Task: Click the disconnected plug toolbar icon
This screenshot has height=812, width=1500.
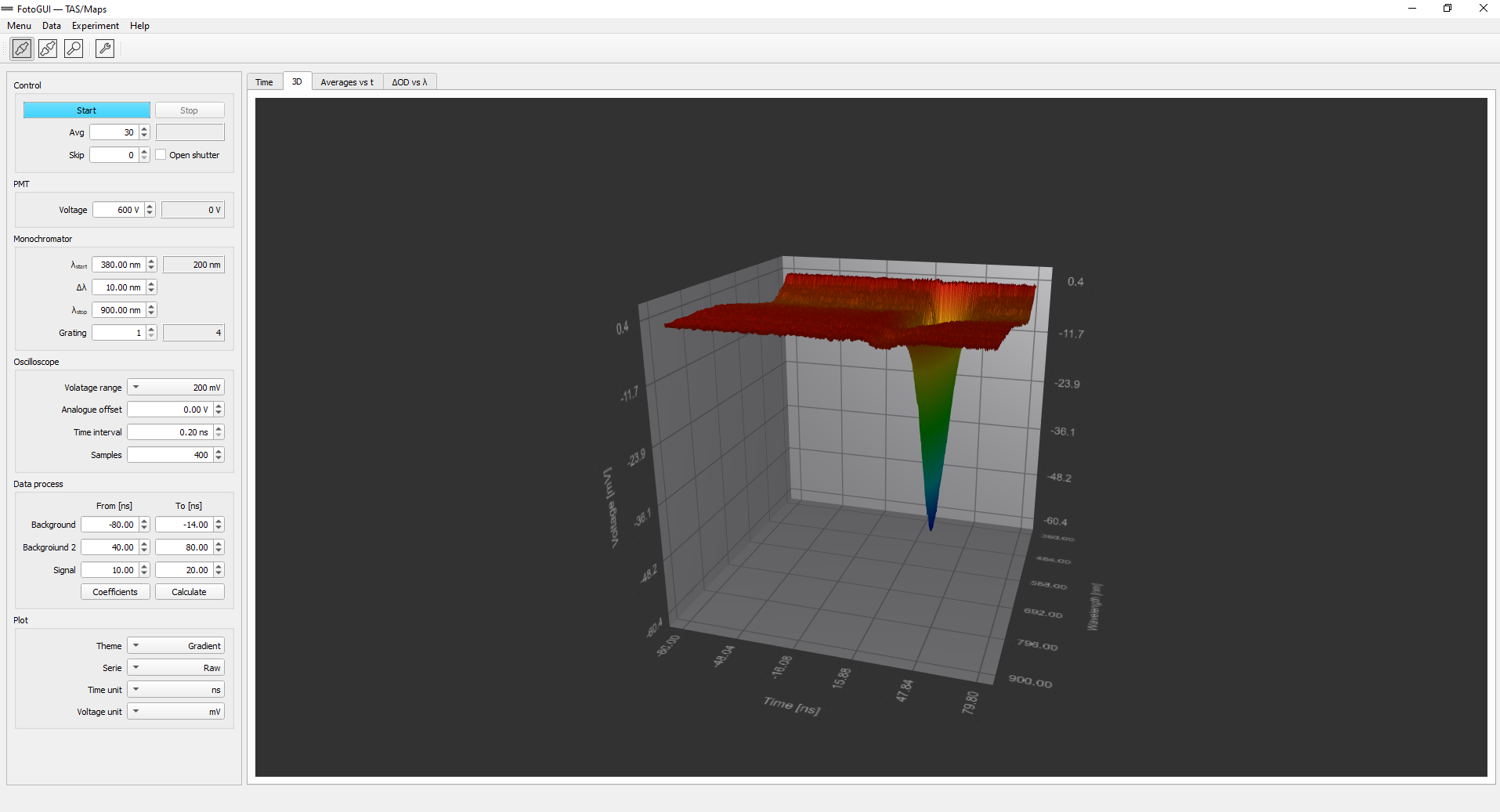Action: pos(48,49)
